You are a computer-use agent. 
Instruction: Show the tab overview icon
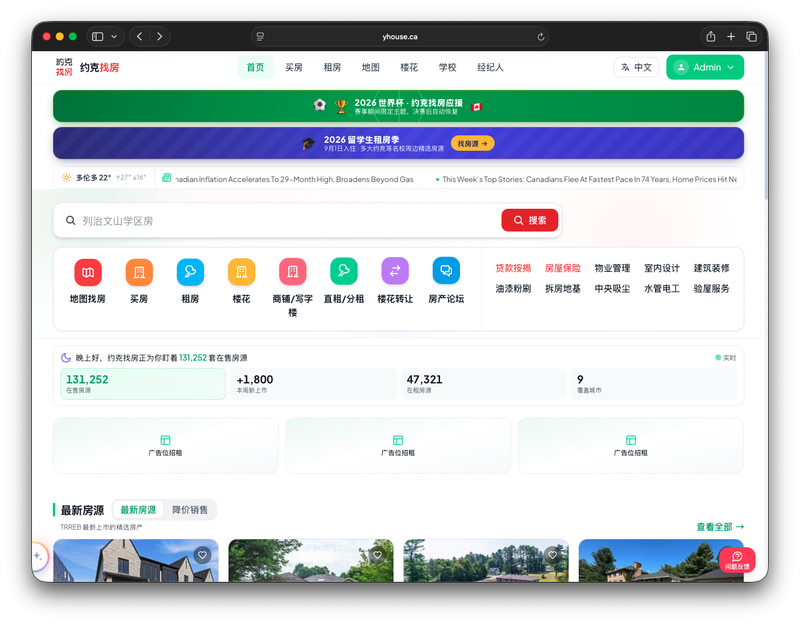[752, 37]
